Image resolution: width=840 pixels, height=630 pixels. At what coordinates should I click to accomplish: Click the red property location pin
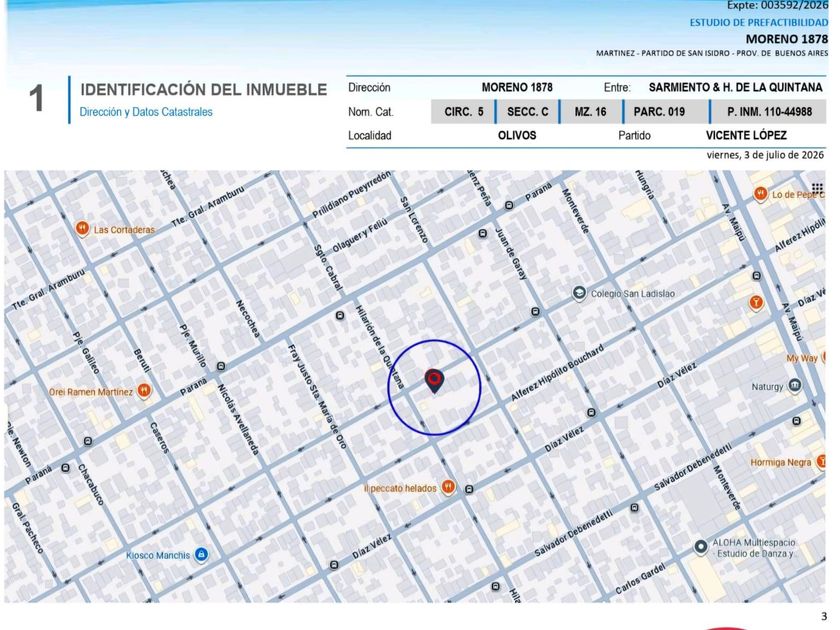pyautogui.click(x=434, y=381)
